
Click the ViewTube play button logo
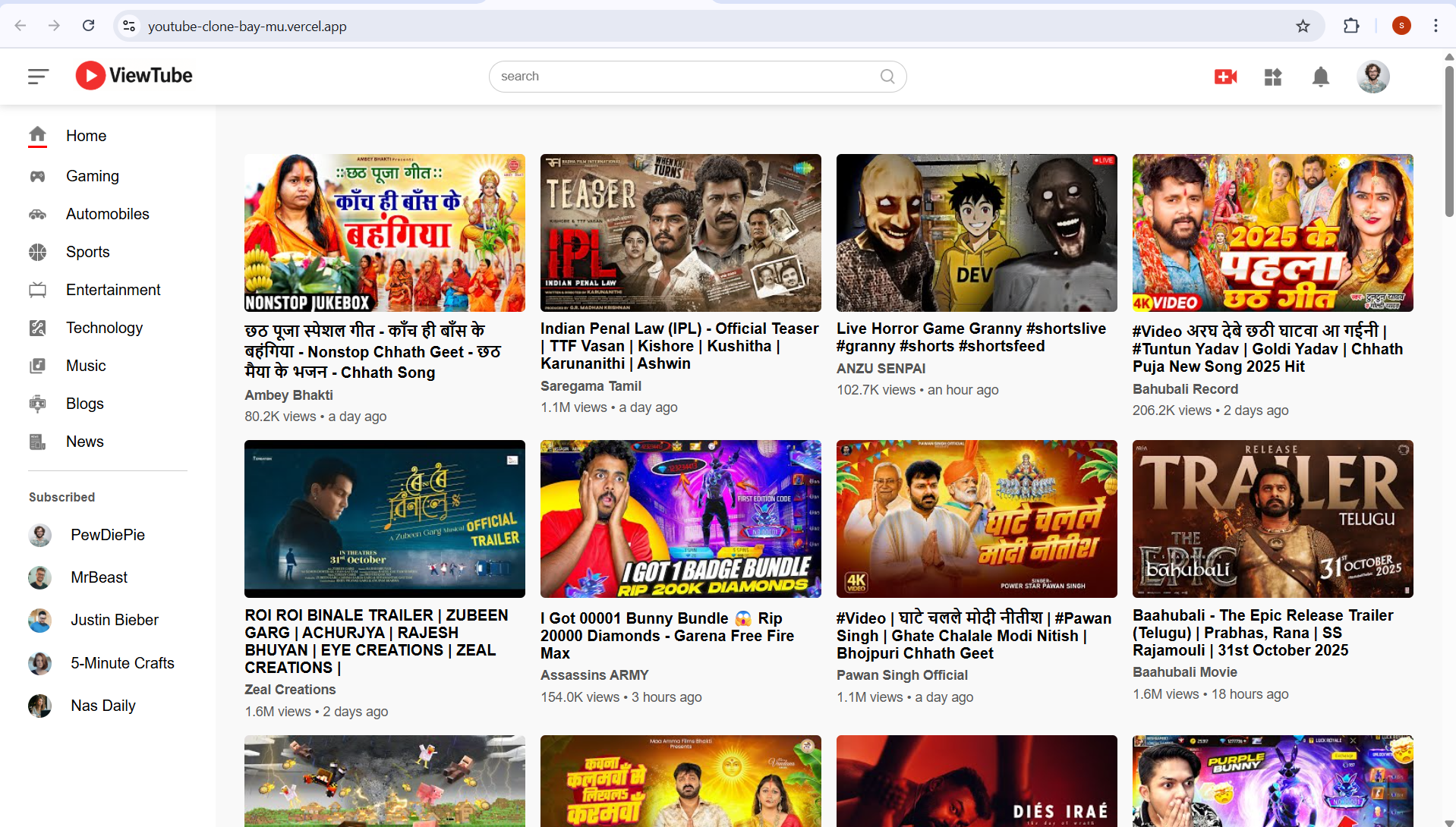(x=90, y=75)
